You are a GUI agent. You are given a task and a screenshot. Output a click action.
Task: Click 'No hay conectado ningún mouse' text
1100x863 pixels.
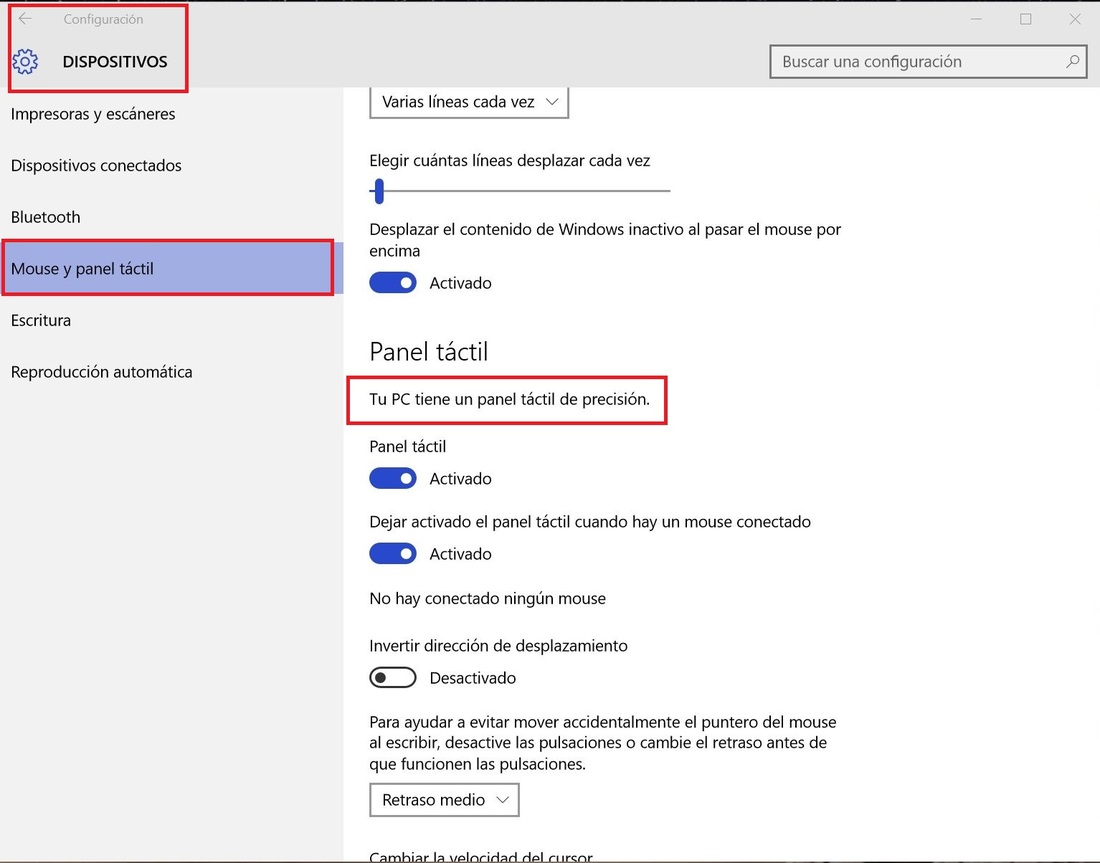(x=488, y=598)
